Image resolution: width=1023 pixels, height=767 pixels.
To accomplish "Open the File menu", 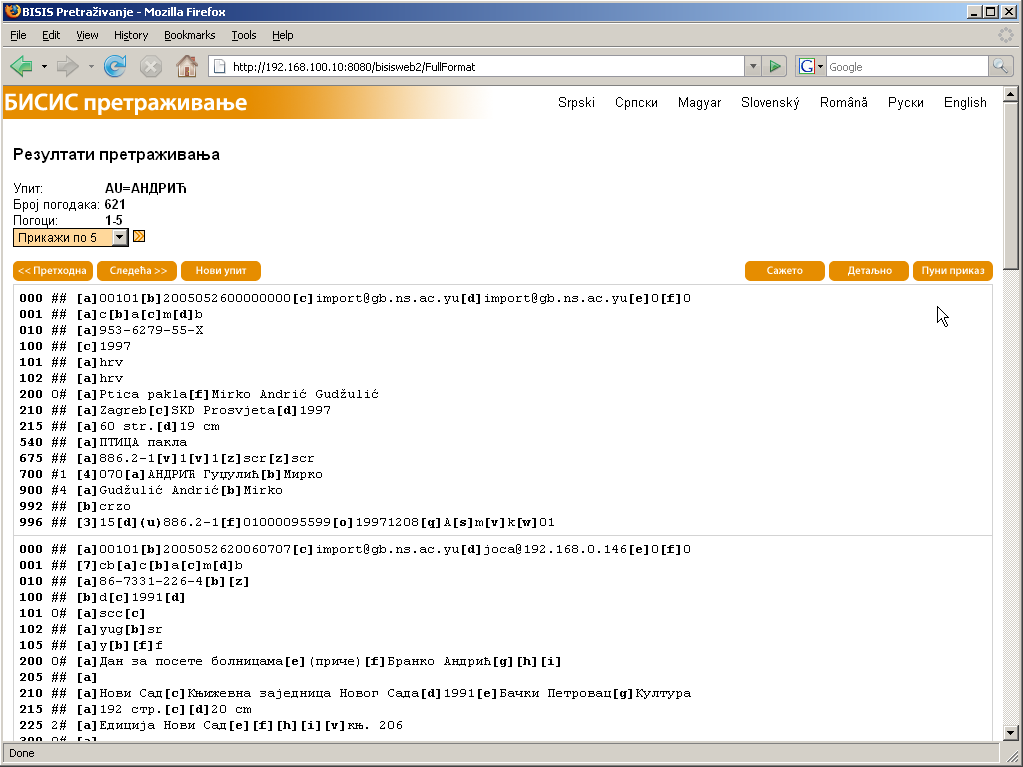I will coord(18,35).
